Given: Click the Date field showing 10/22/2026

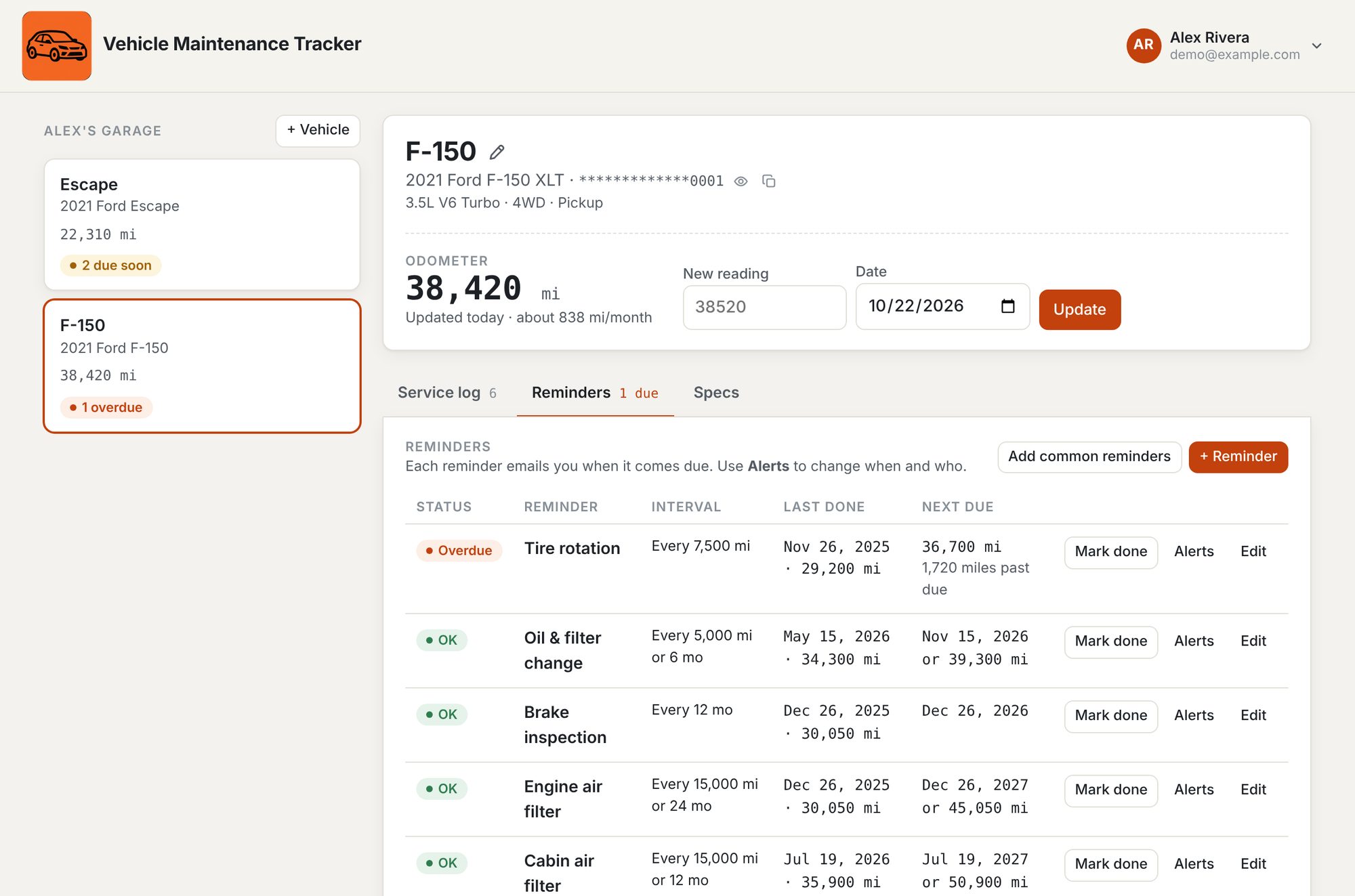Looking at the screenshot, I should pos(942,306).
